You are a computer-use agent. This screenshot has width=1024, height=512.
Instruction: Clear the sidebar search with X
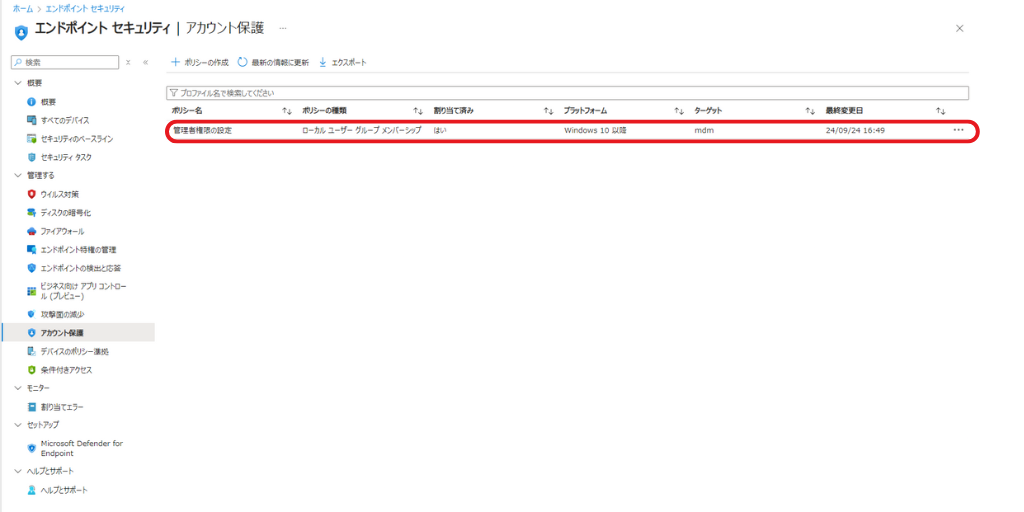(128, 62)
